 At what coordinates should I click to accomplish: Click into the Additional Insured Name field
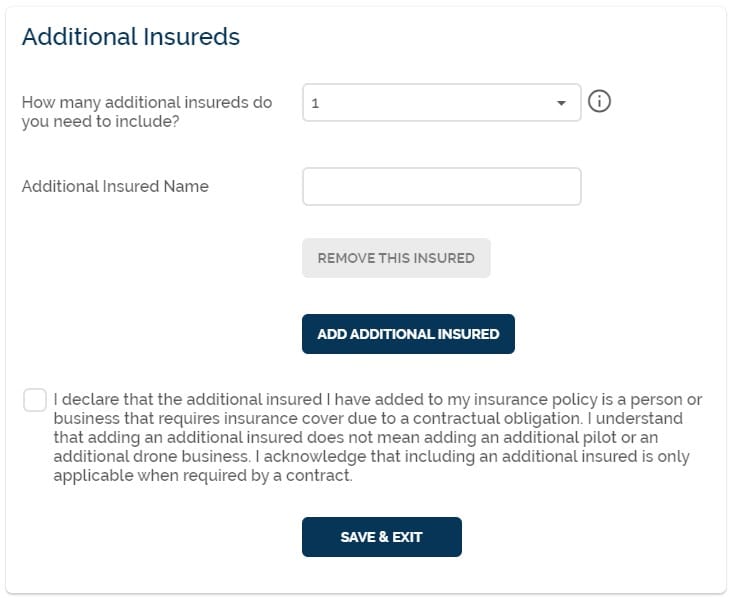click(441, 186)
